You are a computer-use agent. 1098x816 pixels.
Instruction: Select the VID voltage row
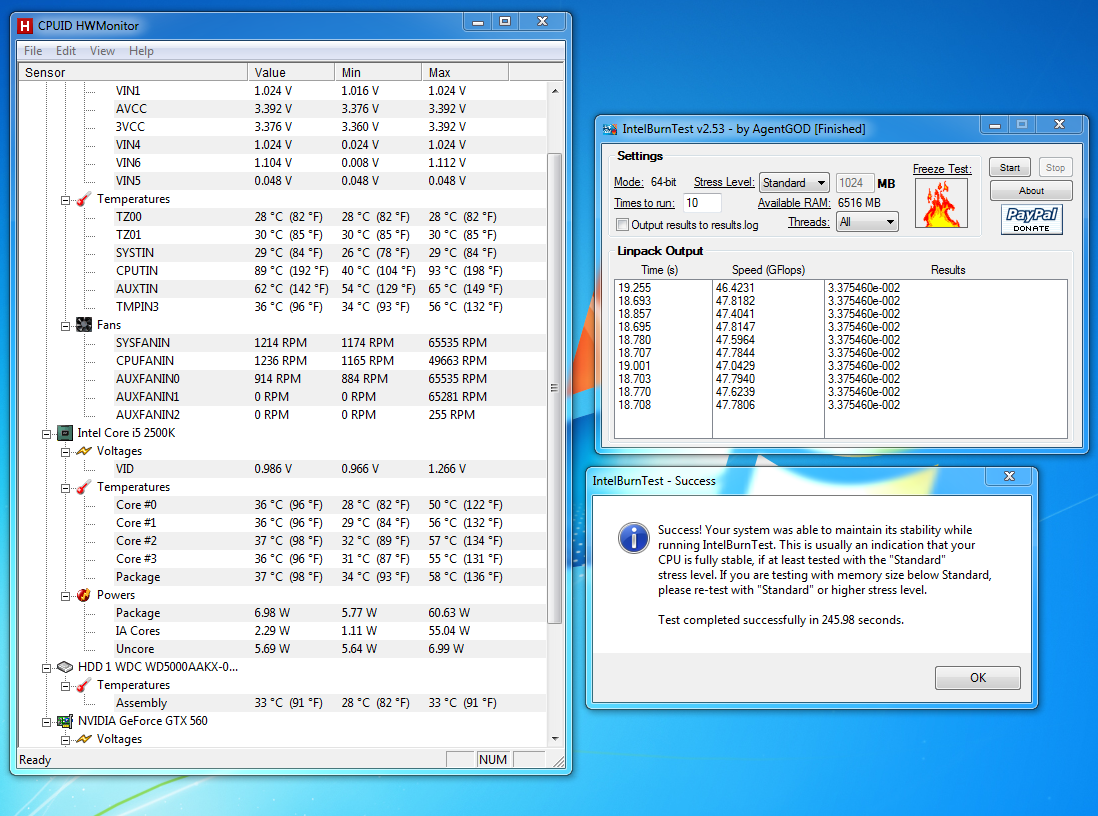(x=329, y=469)
